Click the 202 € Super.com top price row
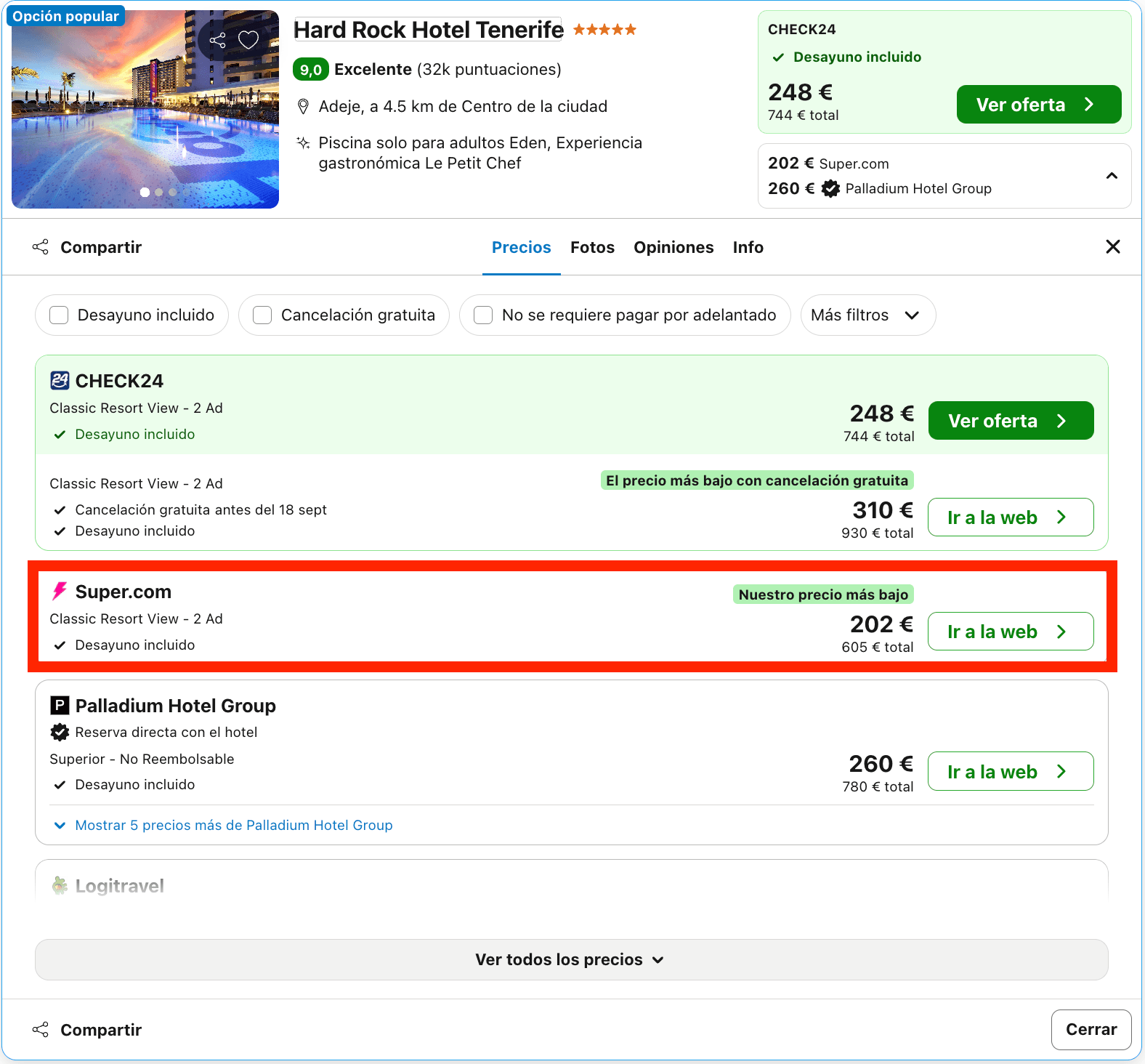 point(829,164)
